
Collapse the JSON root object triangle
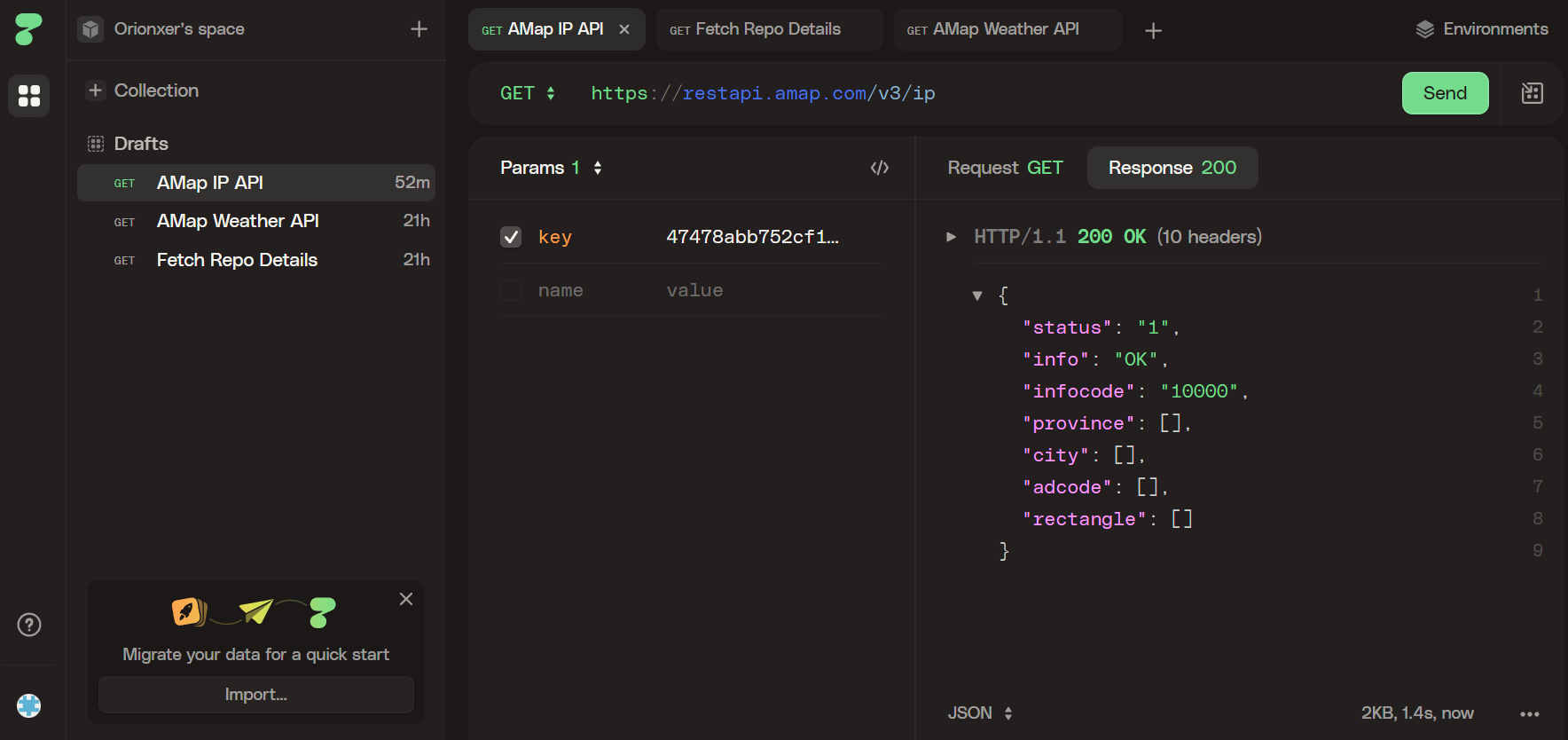(977, 295)
